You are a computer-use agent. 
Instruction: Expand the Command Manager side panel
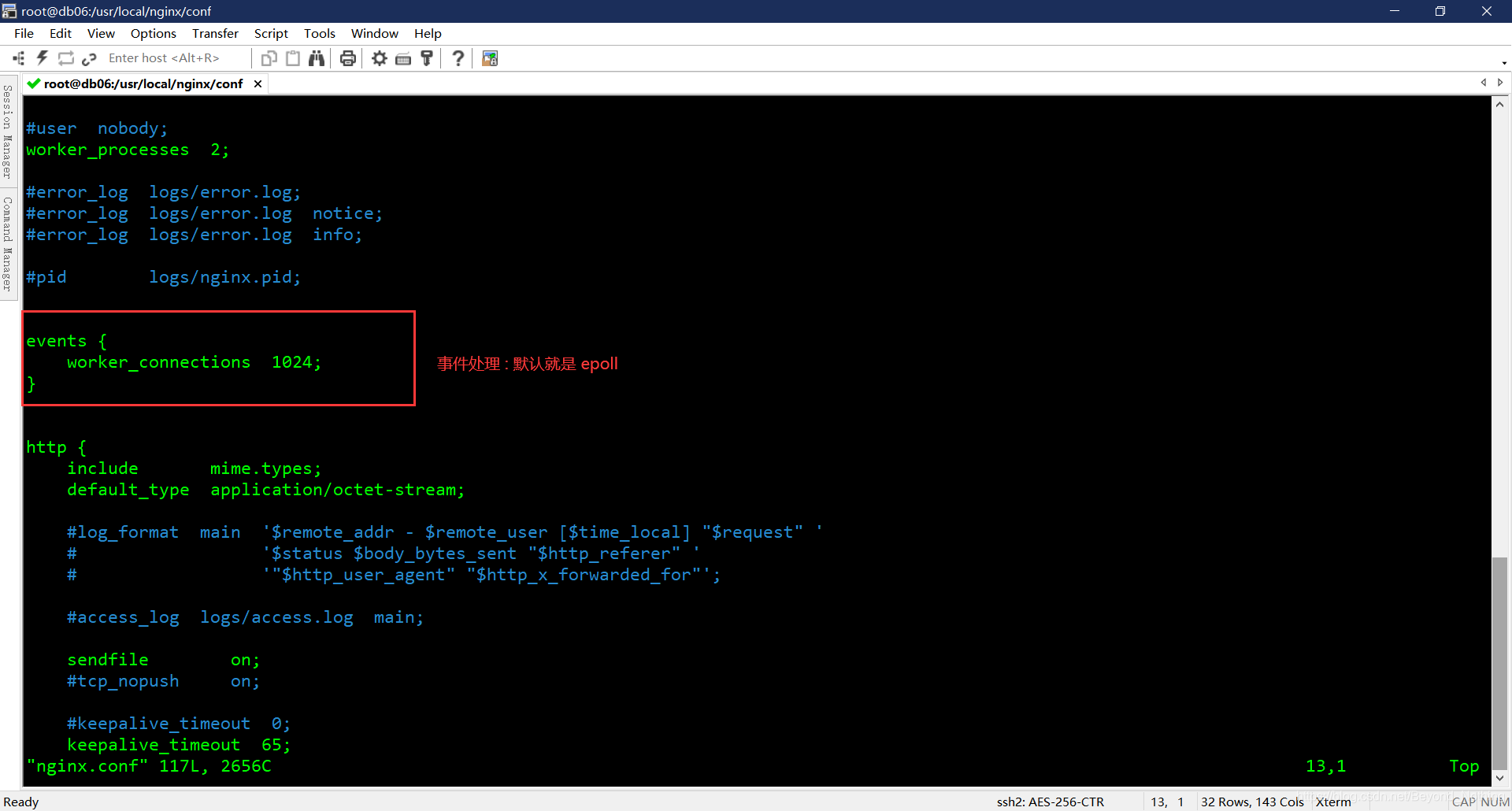(8, 244)
